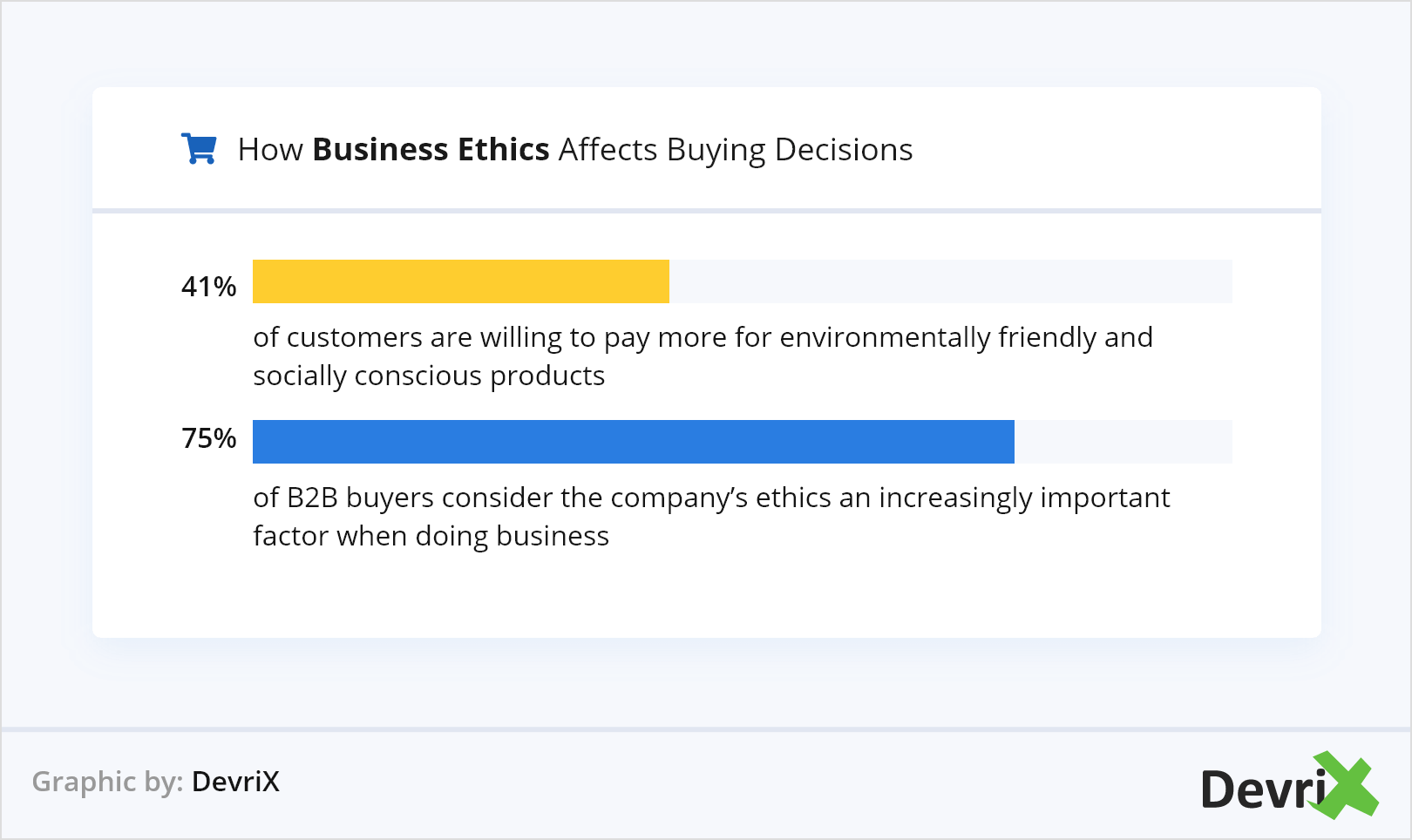Select the "75%" percentage label

click(x=208, y=438)
